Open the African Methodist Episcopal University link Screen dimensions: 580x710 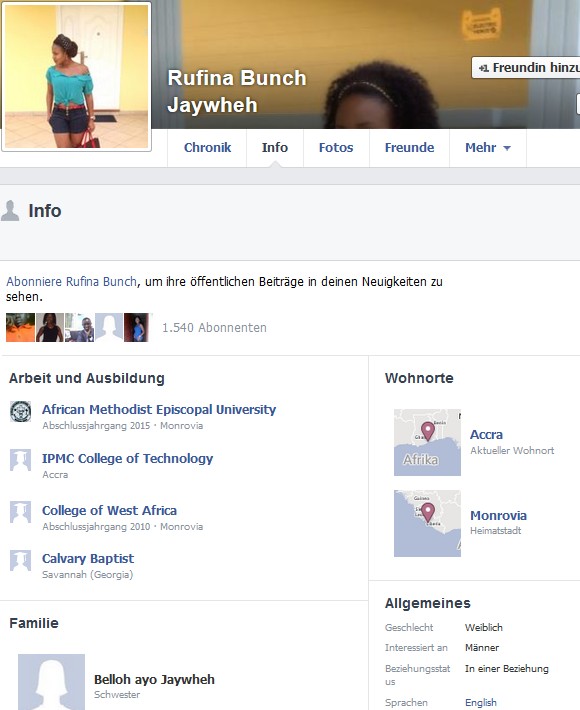pos(159,409)
